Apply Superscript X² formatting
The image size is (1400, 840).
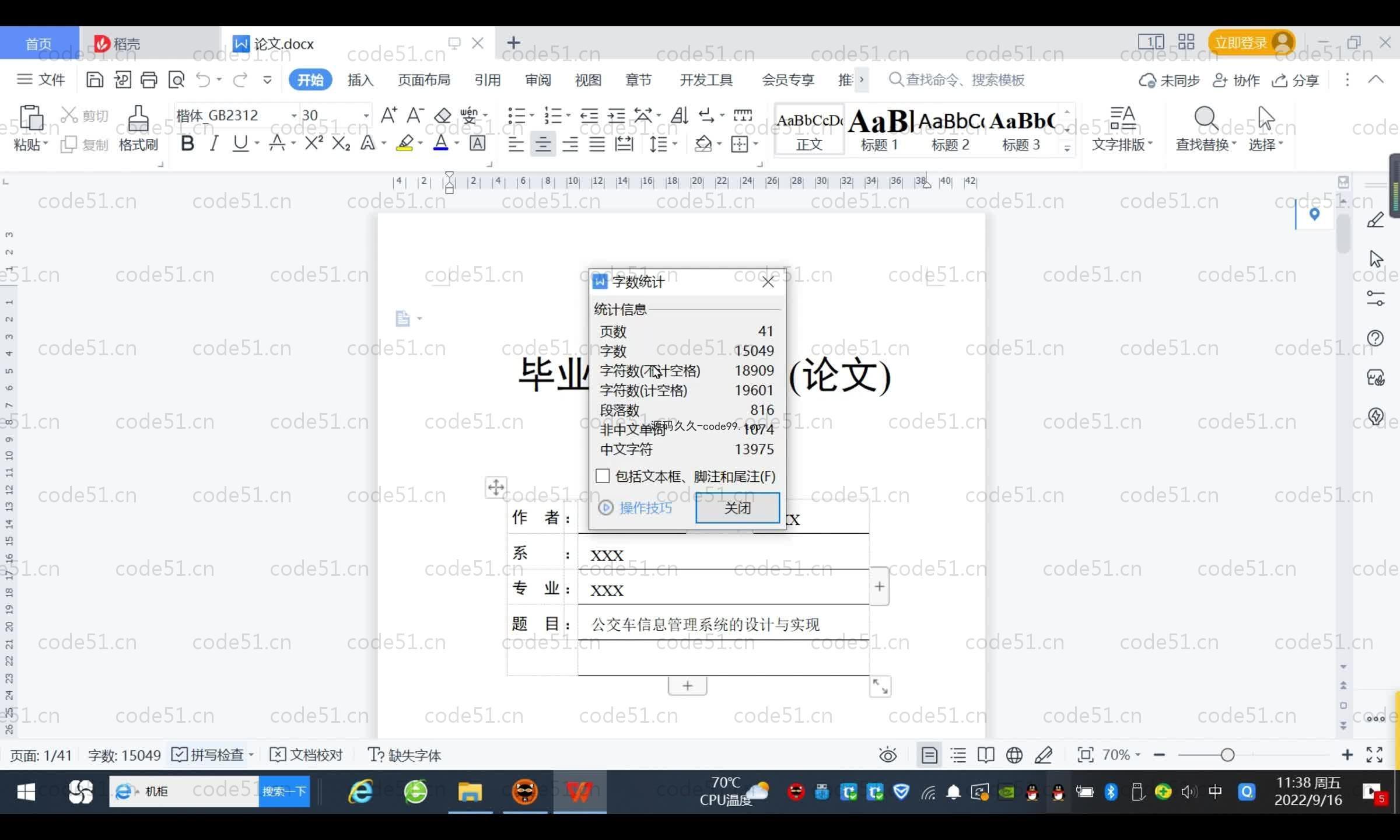click(314, 143)
